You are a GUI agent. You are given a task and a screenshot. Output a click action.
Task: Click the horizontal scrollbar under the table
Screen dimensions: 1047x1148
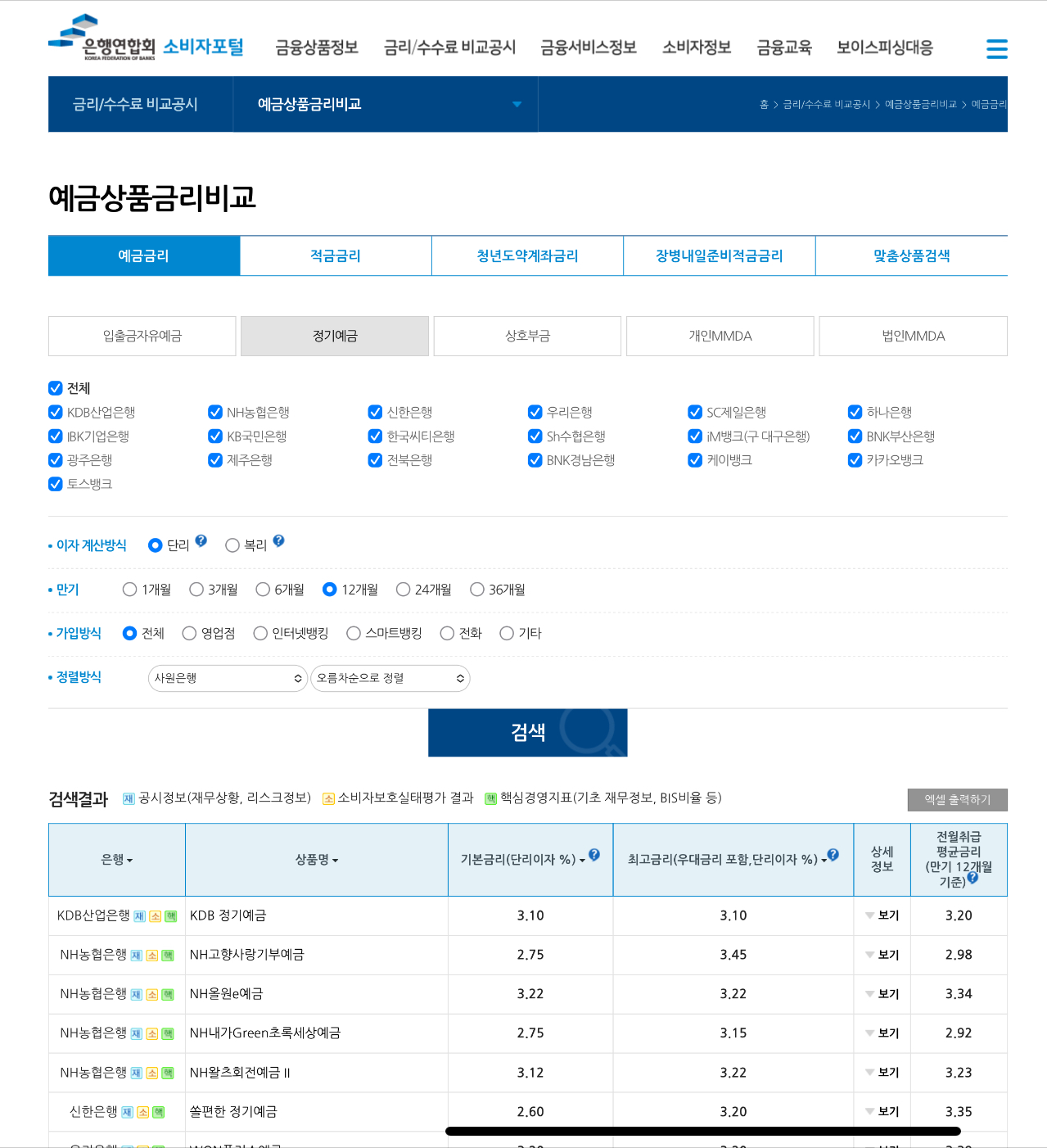703,1131
